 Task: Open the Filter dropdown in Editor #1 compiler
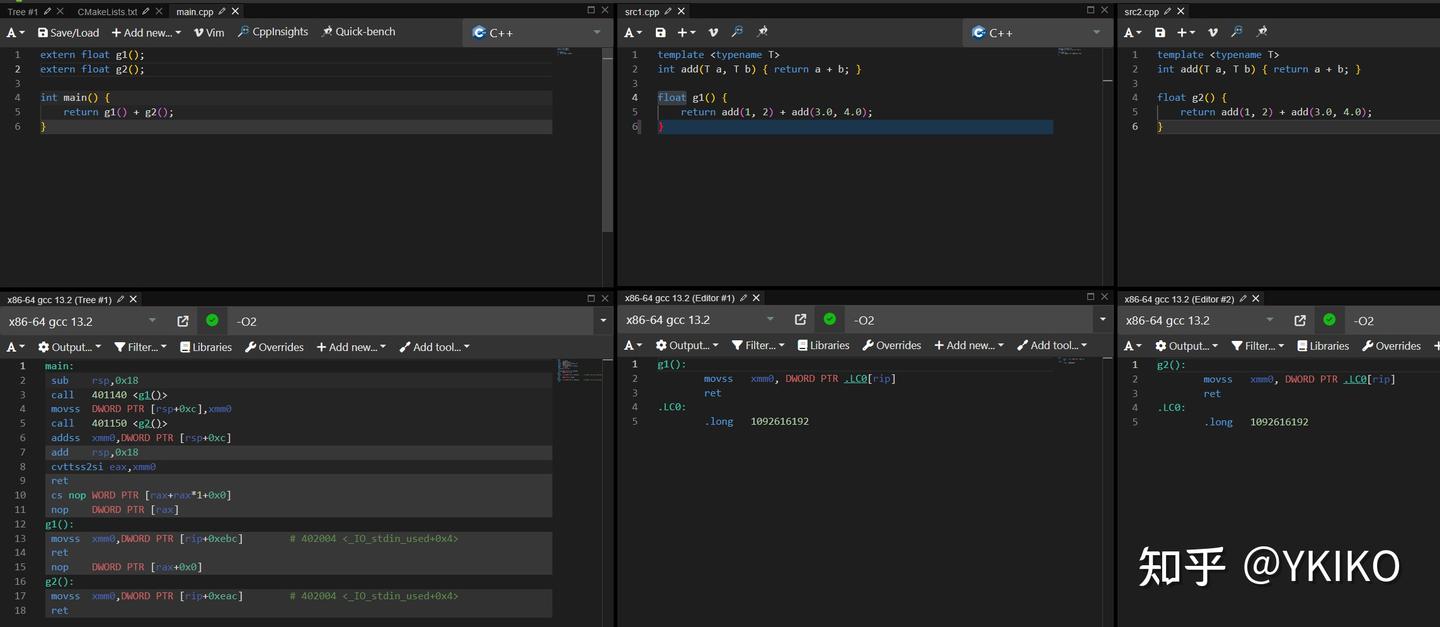[760, 346]
